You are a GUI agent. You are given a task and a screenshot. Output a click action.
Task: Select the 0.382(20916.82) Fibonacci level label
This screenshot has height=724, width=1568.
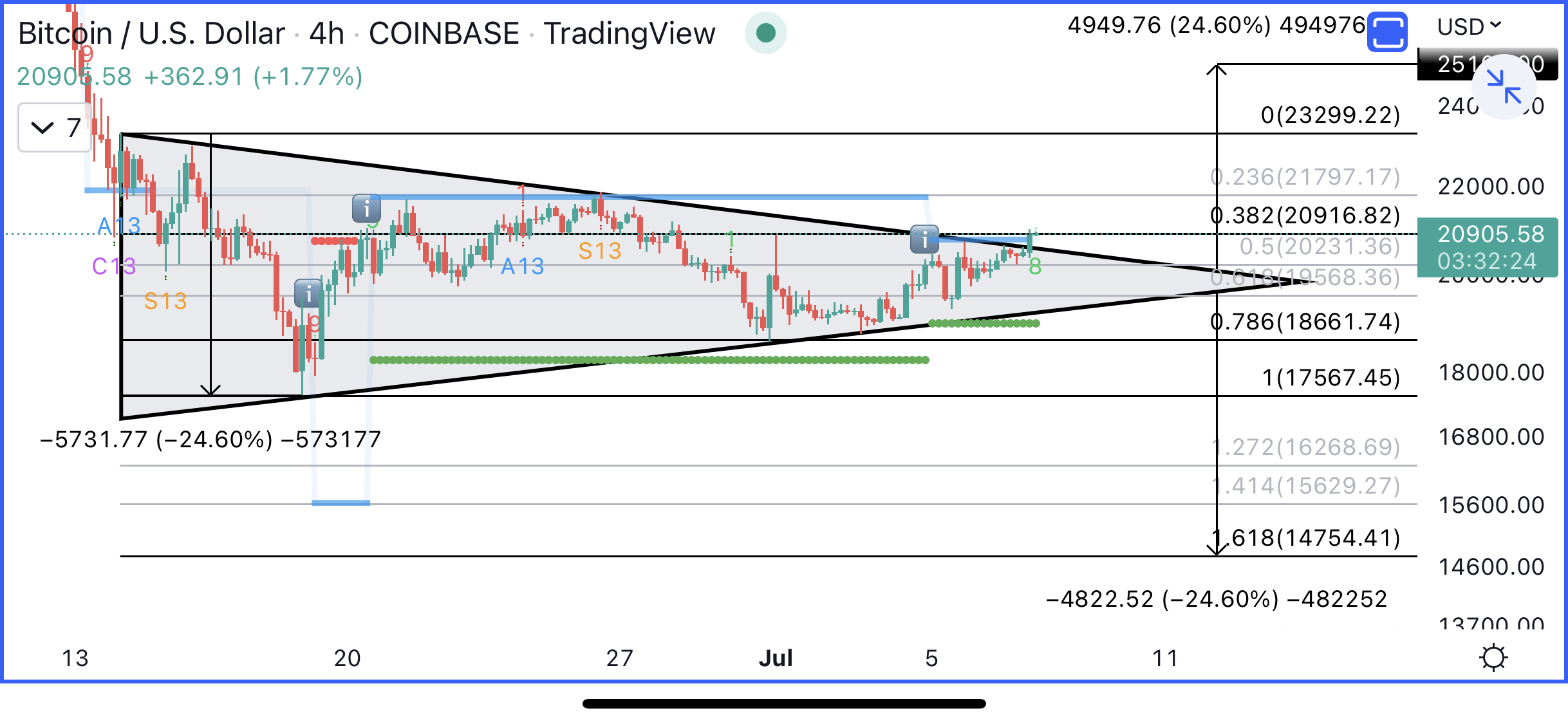tap(1305, 215)
